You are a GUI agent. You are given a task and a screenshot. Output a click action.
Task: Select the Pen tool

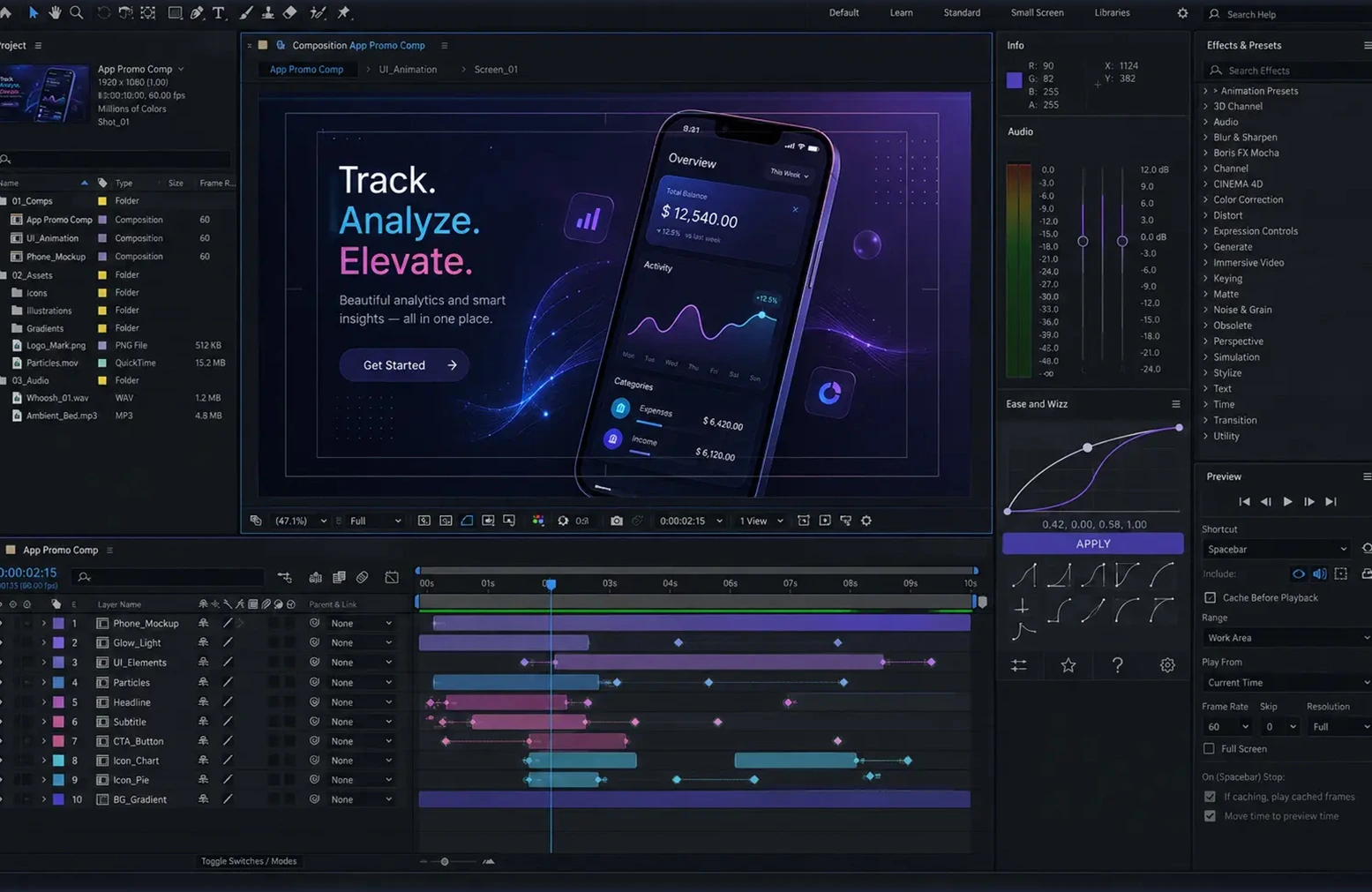click(x=197, y=12)
